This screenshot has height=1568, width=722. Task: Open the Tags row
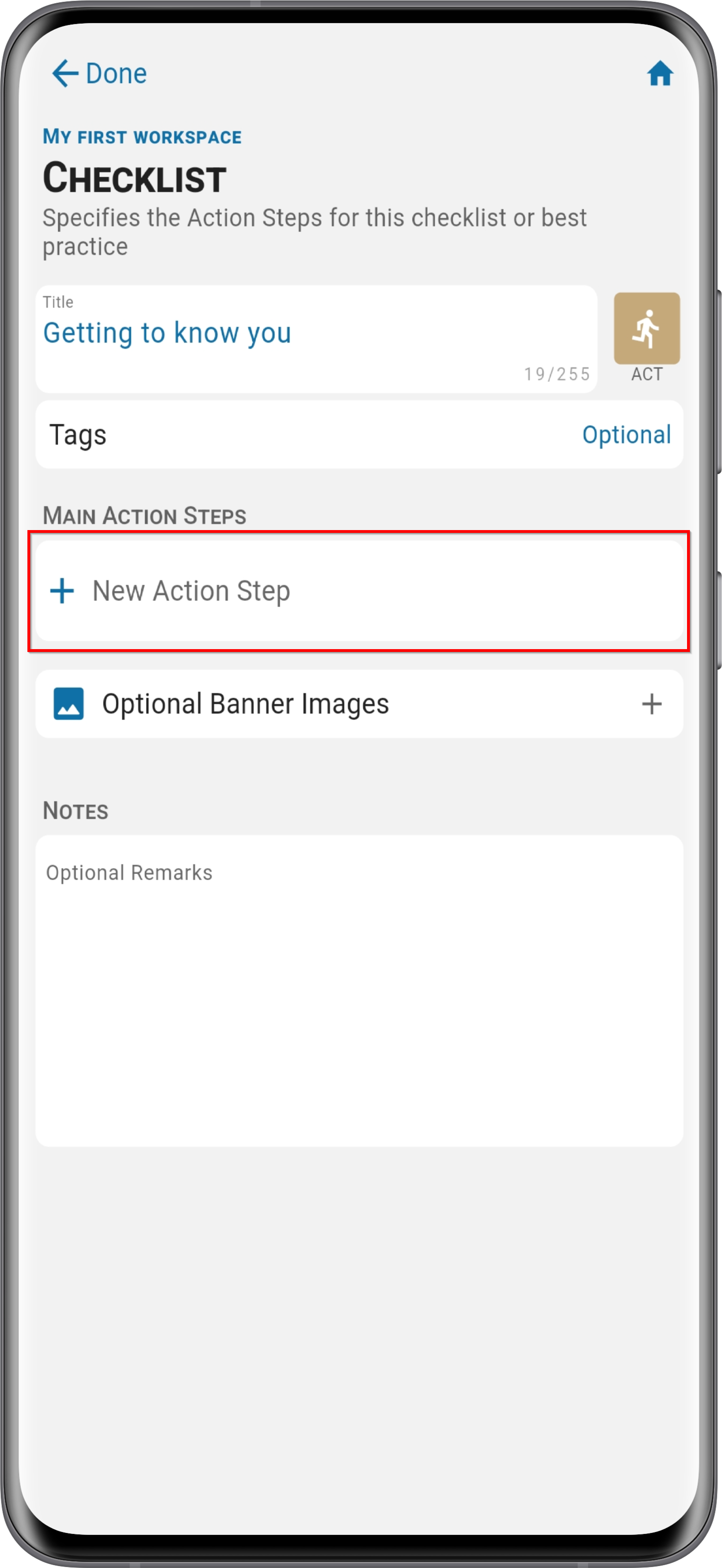click(359, 435)
